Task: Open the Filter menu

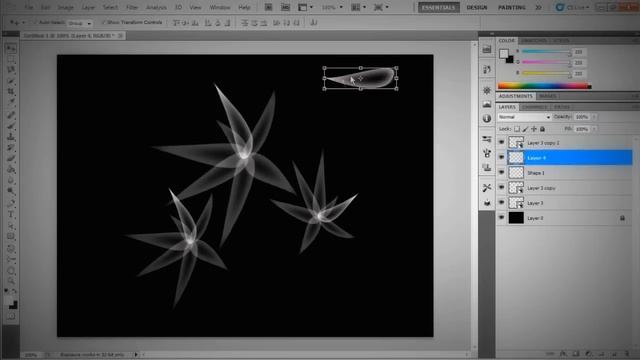Action: tap(131, 7)
